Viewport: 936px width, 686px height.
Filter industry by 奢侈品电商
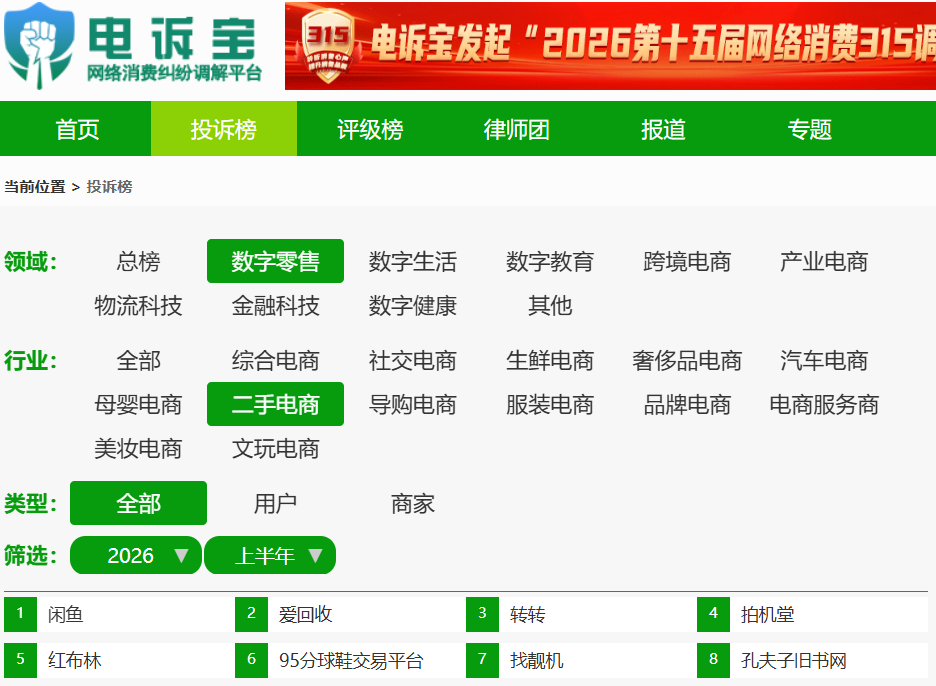(x=687, y=361)
